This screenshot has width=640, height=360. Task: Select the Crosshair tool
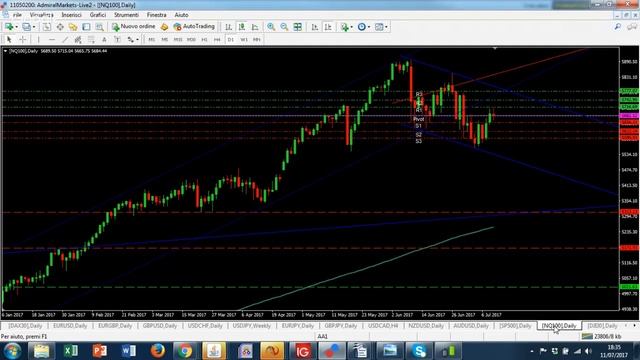[x=23, y=40]
